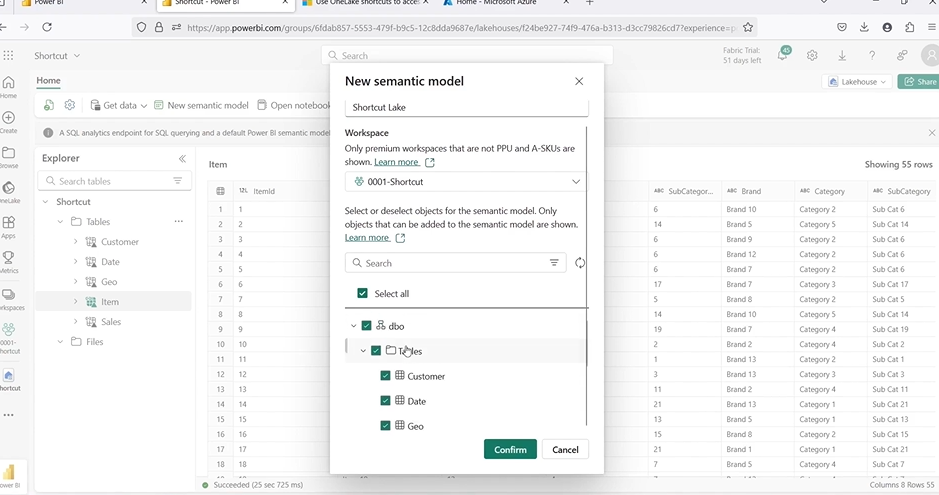Viewport: 939px width, 495px height.
Task: Switch to Use OneLake shortcuts browser tab
Action: pos(365,3)
